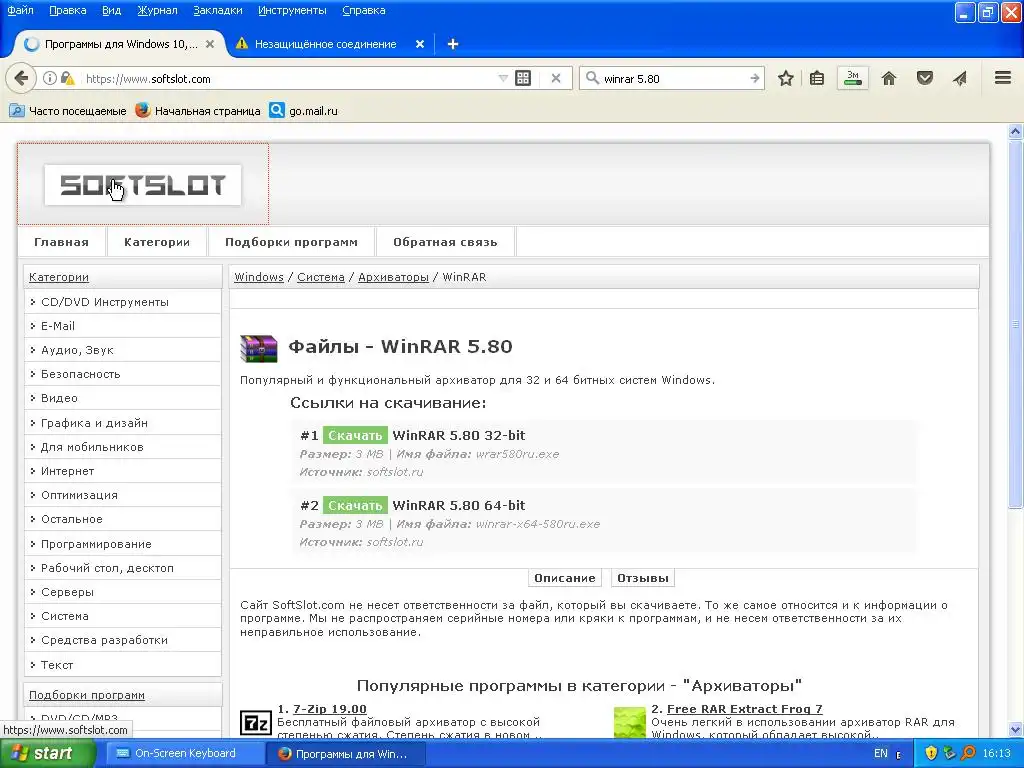Open the QR grid icon in address bar
This screenshot has width=1024, height=768.
point(523,78)
